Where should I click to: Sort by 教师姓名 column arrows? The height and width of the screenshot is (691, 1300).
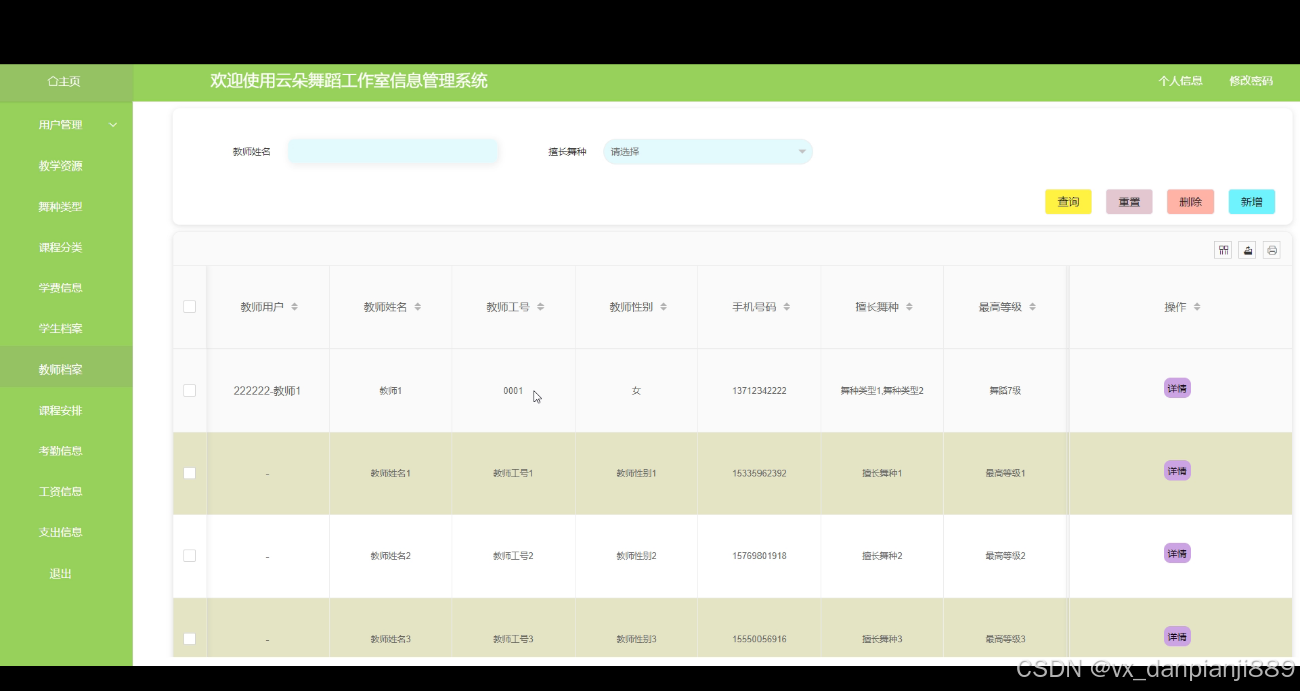pos(418,307)
